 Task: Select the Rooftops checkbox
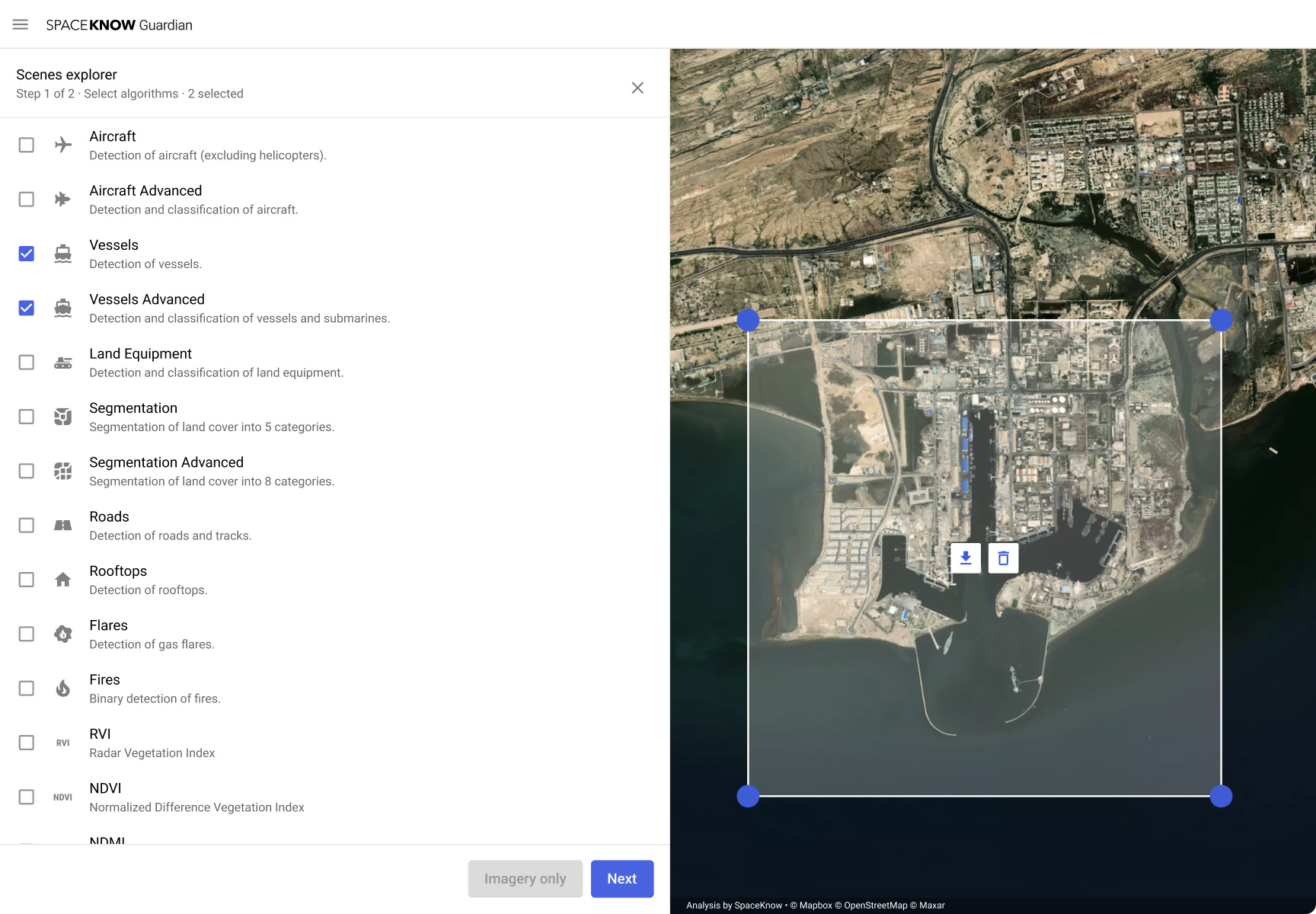pos(27,580)
